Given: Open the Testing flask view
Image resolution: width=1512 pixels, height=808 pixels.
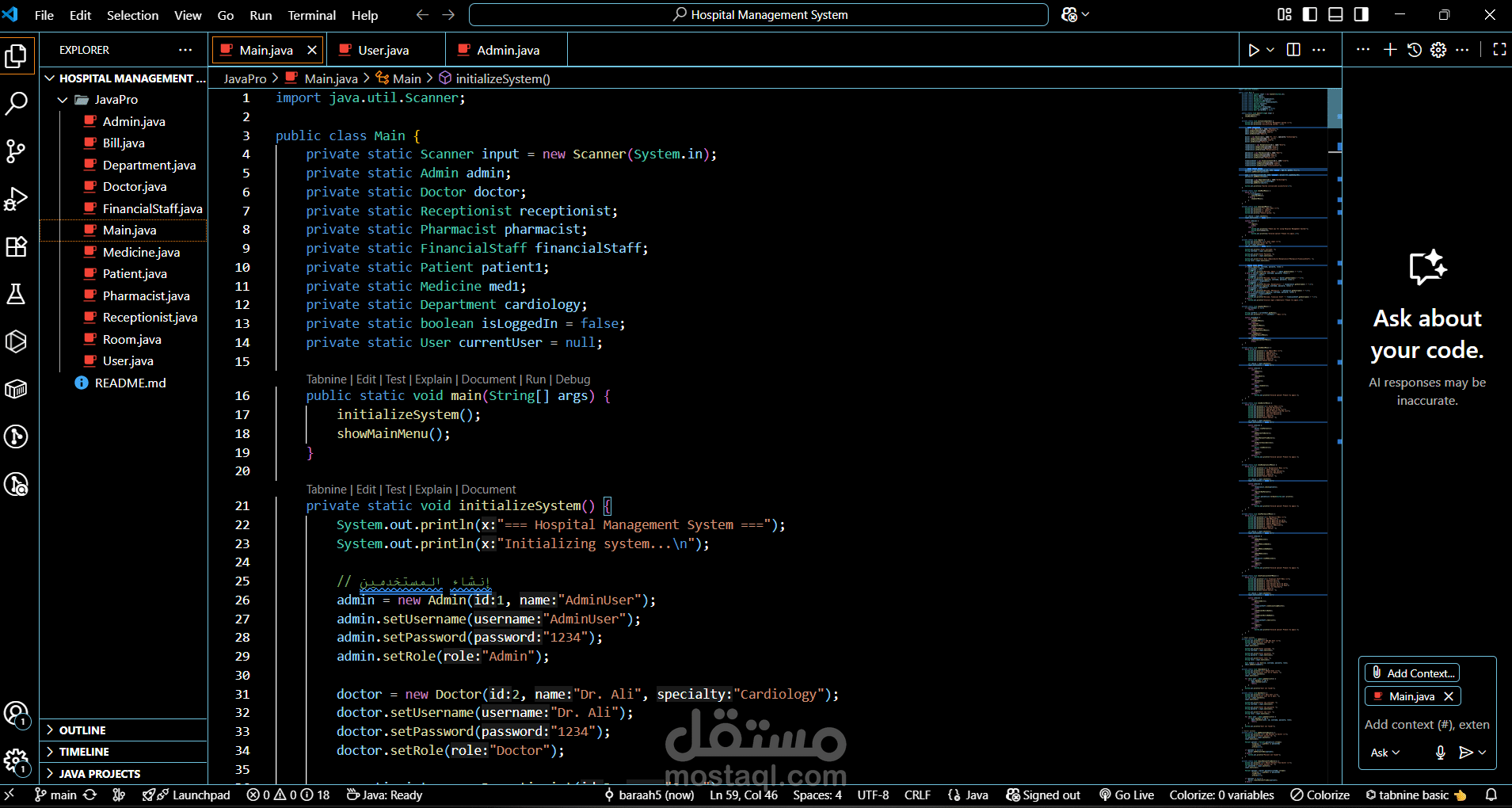Looking at the screenshot, I should [x=17, y=294].
